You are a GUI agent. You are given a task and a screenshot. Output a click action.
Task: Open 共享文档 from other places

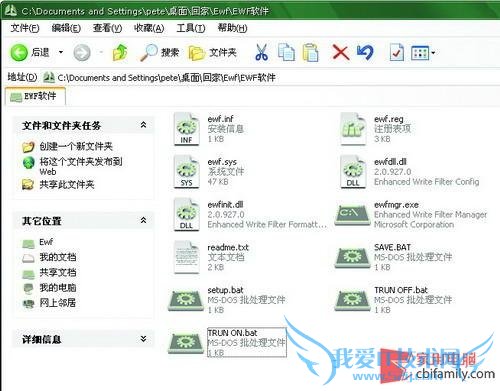coord(58,272)
